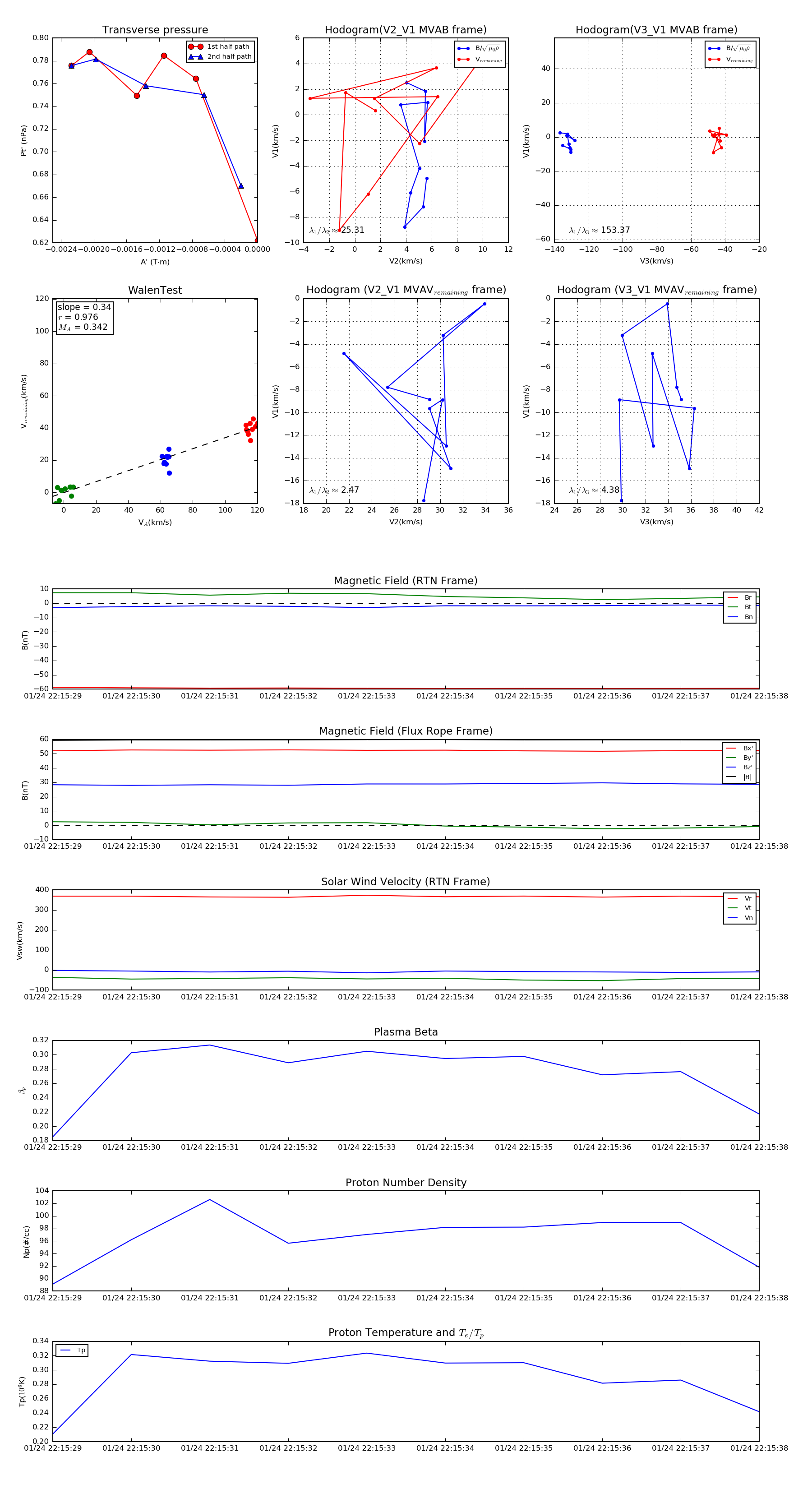
Task: Click the "Vsw(km/s)" y-axis label
Action: coord(20,940)
